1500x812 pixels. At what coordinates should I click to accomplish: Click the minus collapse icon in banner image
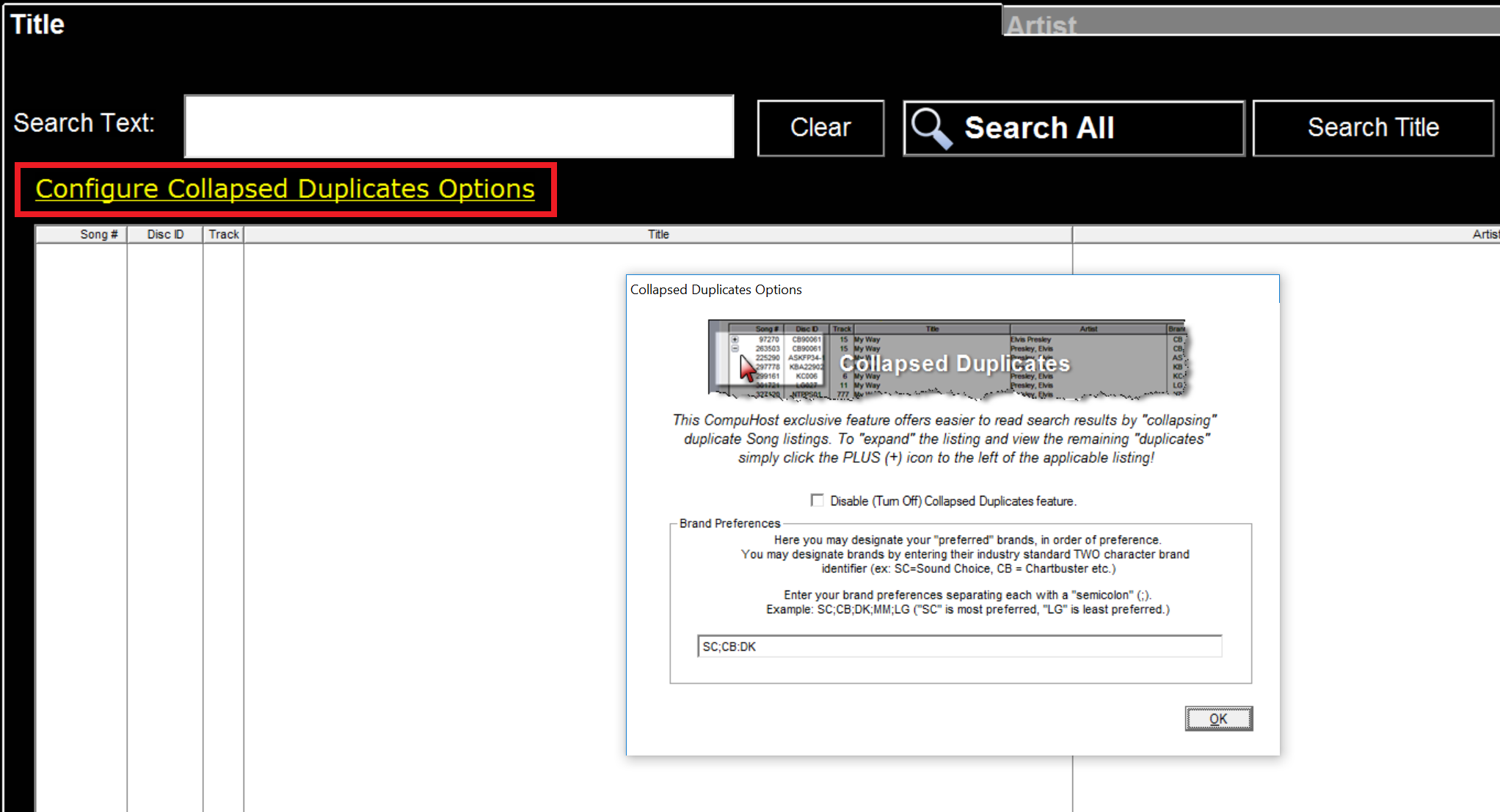tap(735, 349)
